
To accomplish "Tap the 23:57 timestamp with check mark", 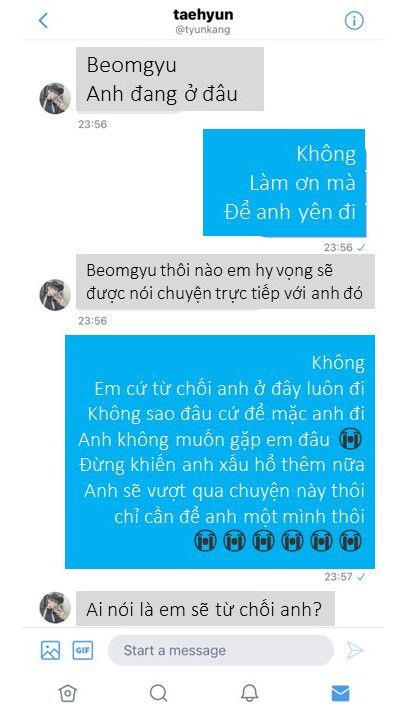I will pos(345,576).
